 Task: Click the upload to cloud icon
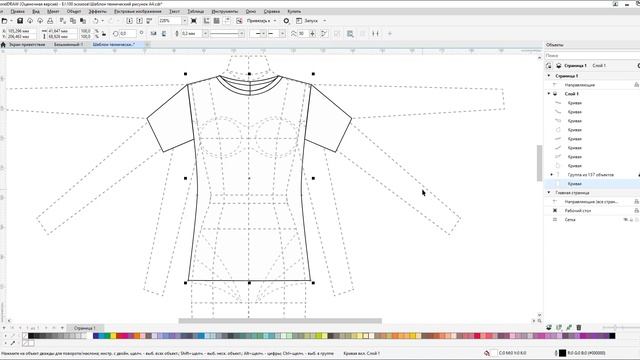[40, 20]
